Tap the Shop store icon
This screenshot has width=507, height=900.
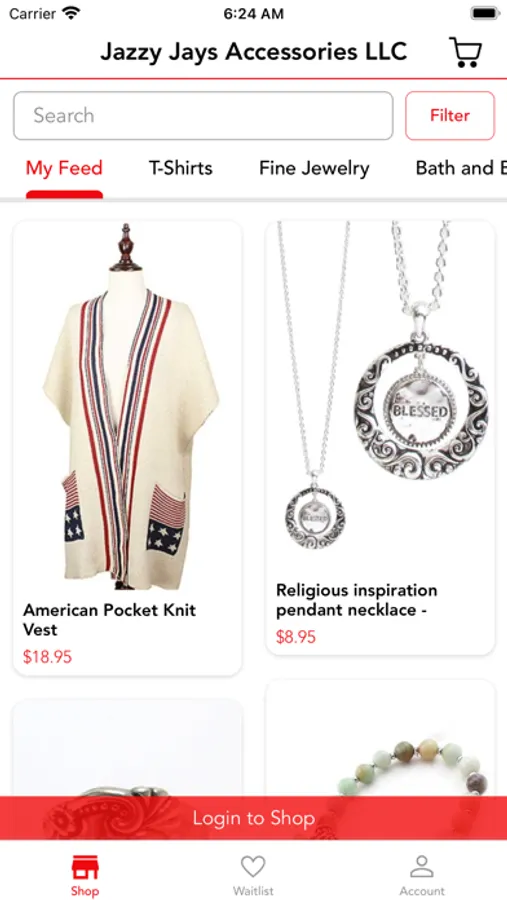pyautogui.click(x=84, y=867)
